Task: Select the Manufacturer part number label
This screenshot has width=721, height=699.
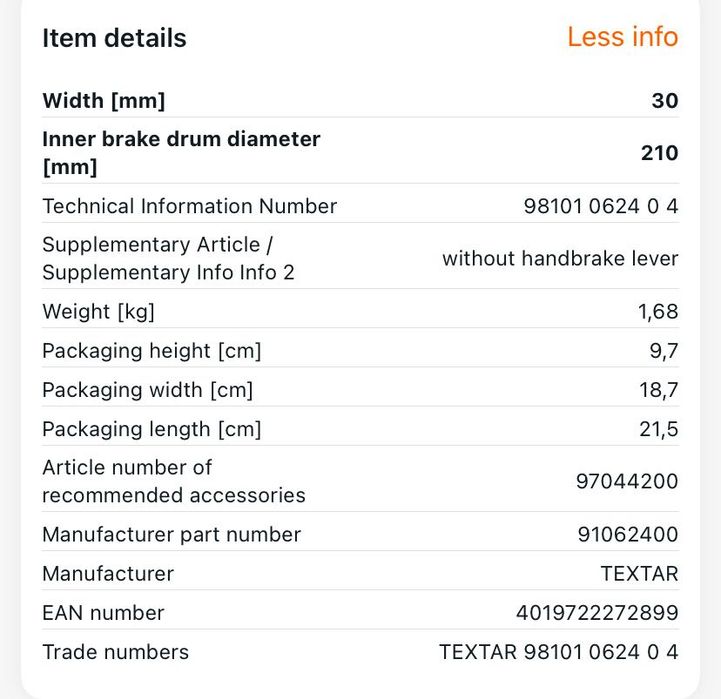Action: 171,534
